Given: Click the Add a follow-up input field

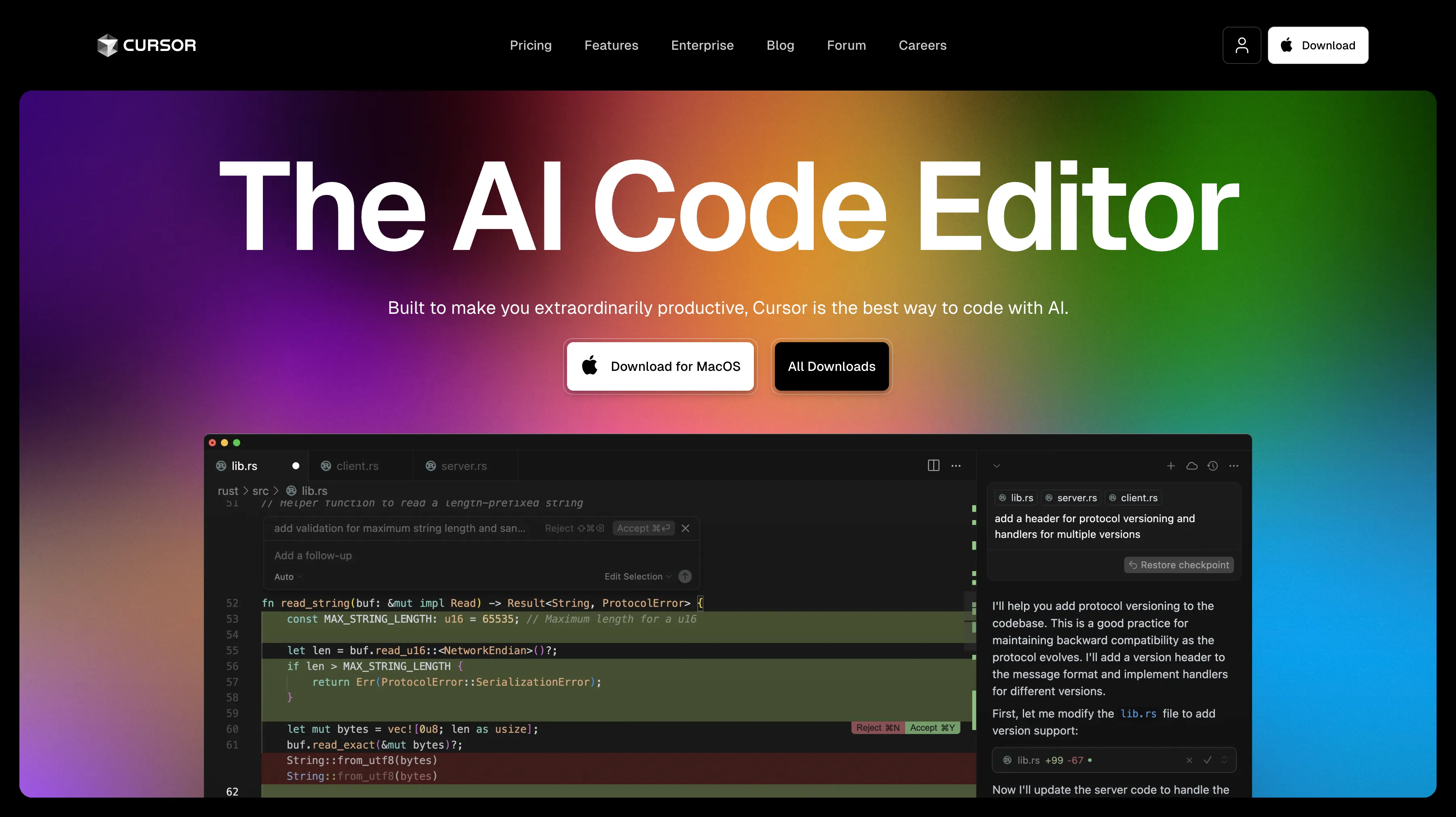Looking at the screenshot, I should (x=481, y=556).
